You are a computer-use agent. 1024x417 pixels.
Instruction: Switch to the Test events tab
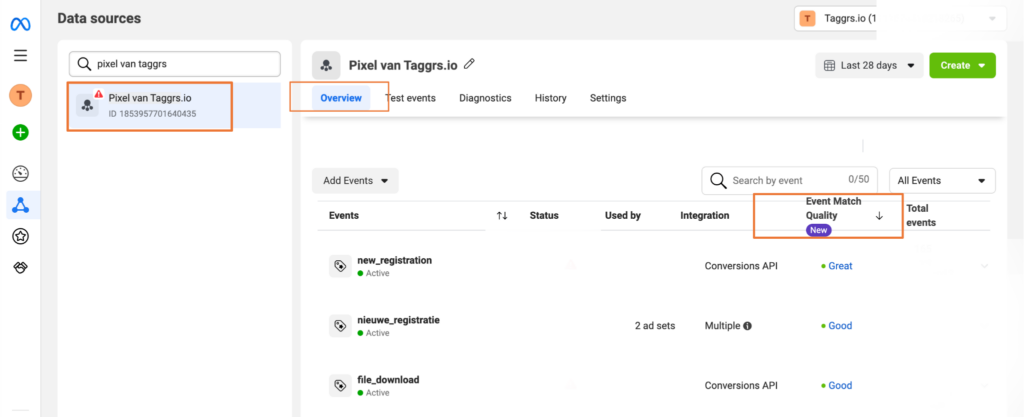[x=410, y=98]
